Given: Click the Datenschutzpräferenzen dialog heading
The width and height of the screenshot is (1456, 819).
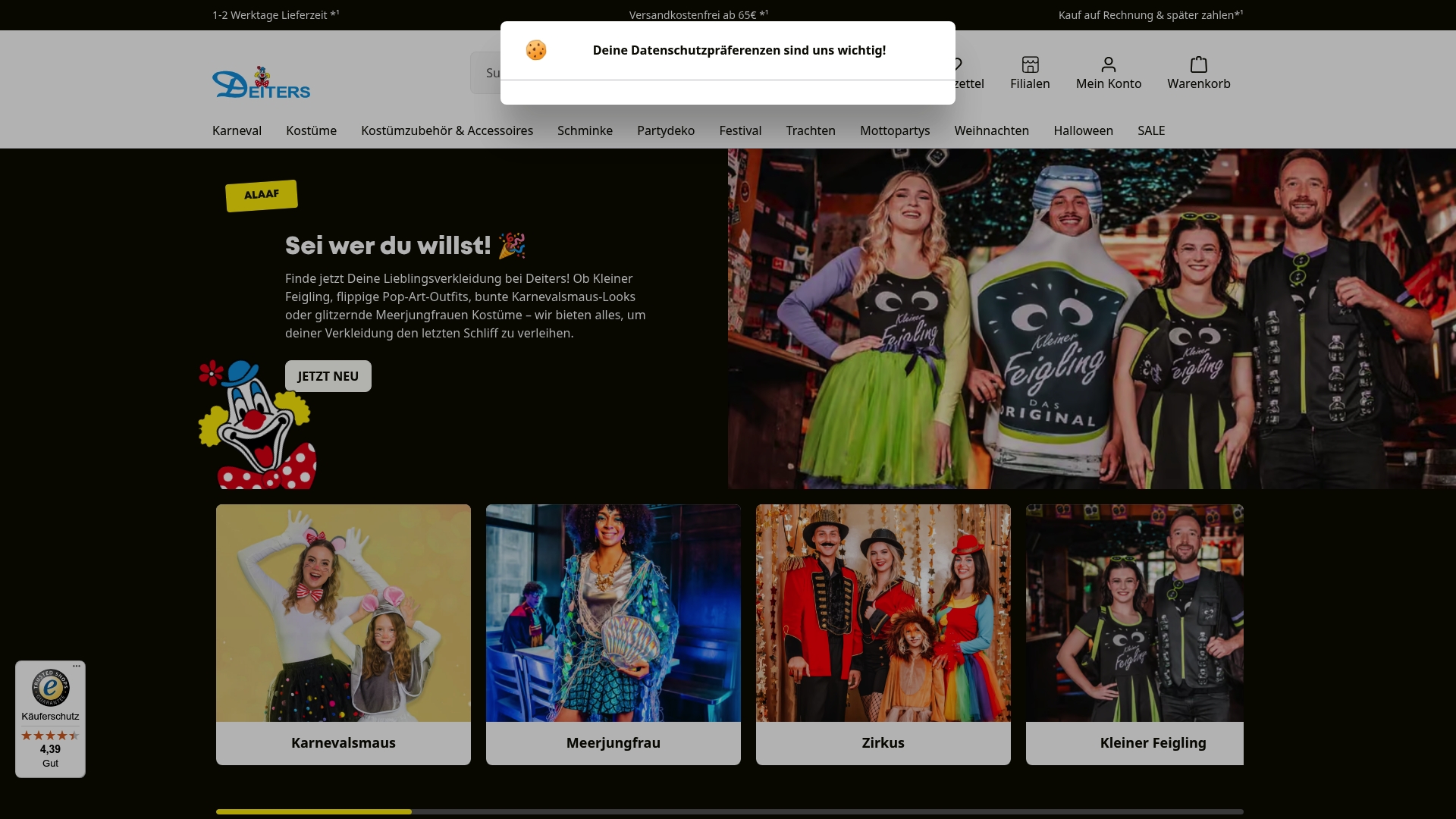Looking at the screenshot, I should click(739, 50).
